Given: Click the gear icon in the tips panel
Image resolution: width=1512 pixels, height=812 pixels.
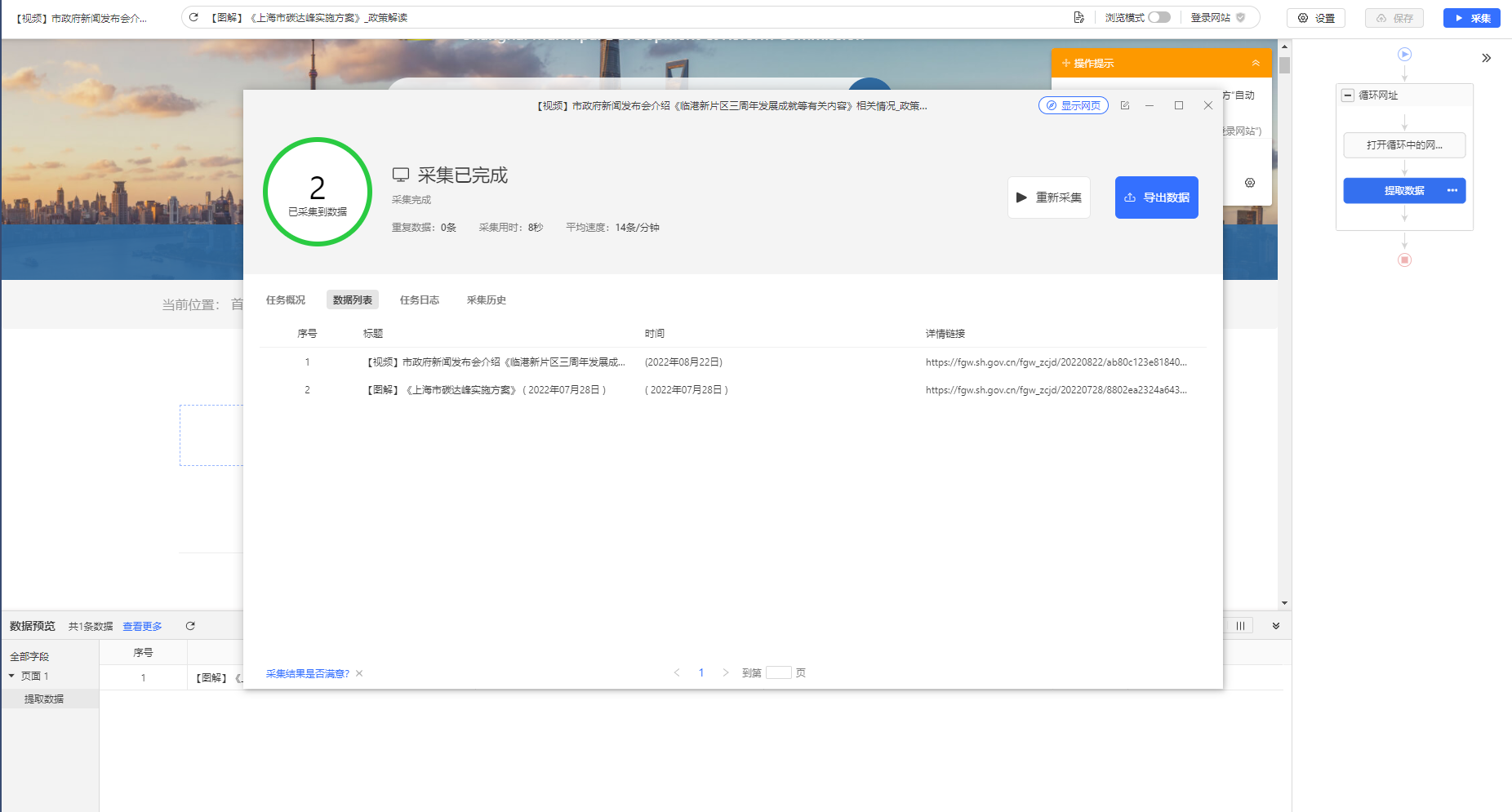Looking at the screenshot, I should tap(1250, 183).
